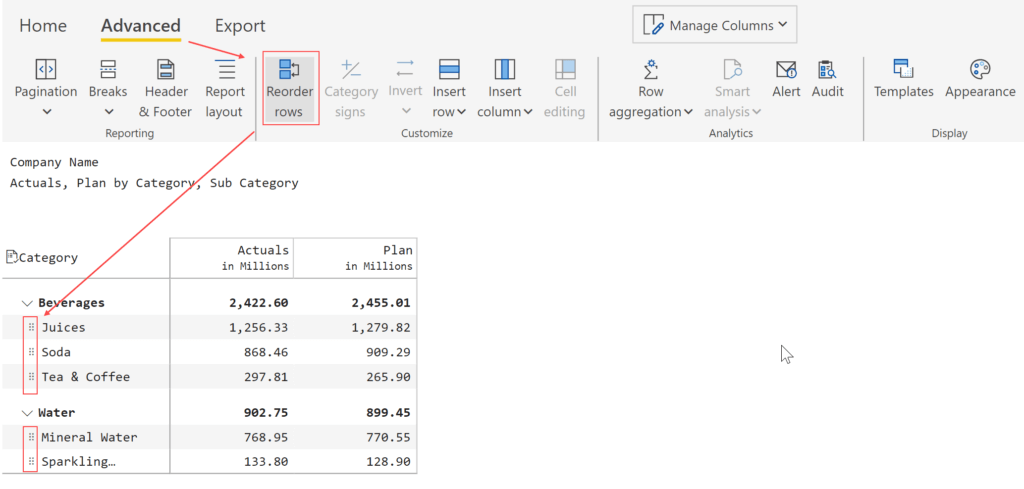Click the Tea & Coffee actuals 297.81
The height and width of the screenshot is (489, 1024).
coord(266,377)
